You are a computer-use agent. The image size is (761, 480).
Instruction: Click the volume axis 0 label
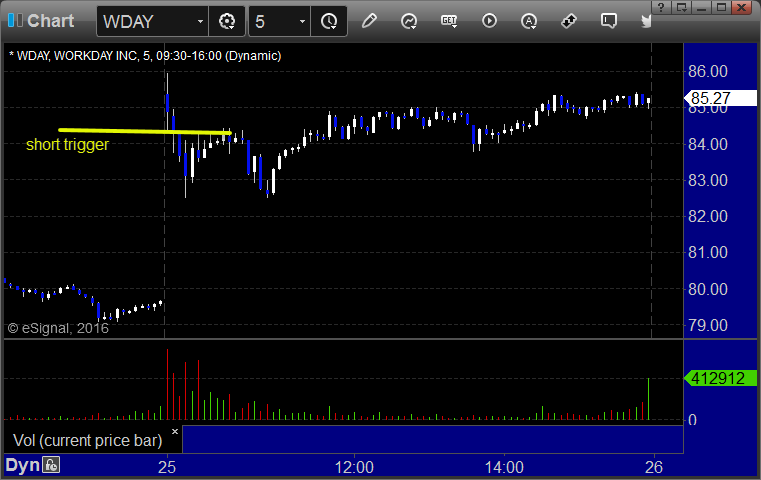(x=692, y=420)
